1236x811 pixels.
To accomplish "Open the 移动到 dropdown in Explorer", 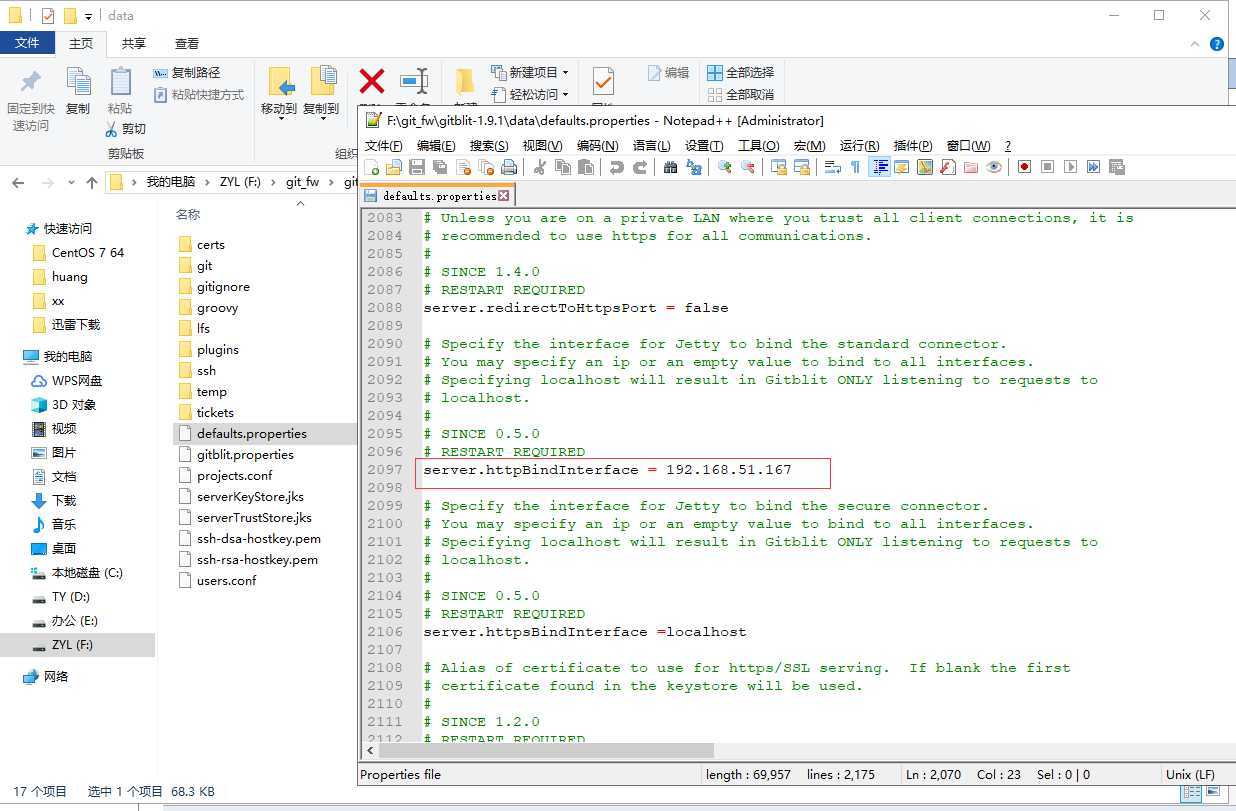I will pos(280,118).
